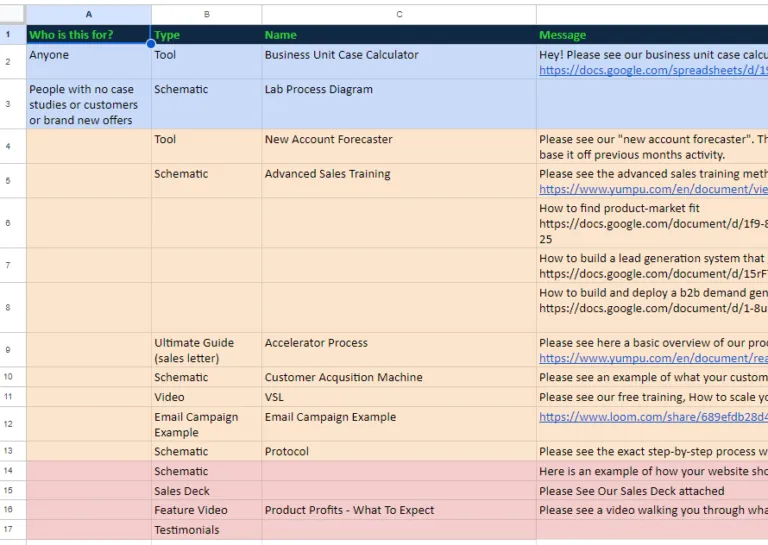Select 'Please see our free training' cell
Screen dimensions: 768x545
652,397
